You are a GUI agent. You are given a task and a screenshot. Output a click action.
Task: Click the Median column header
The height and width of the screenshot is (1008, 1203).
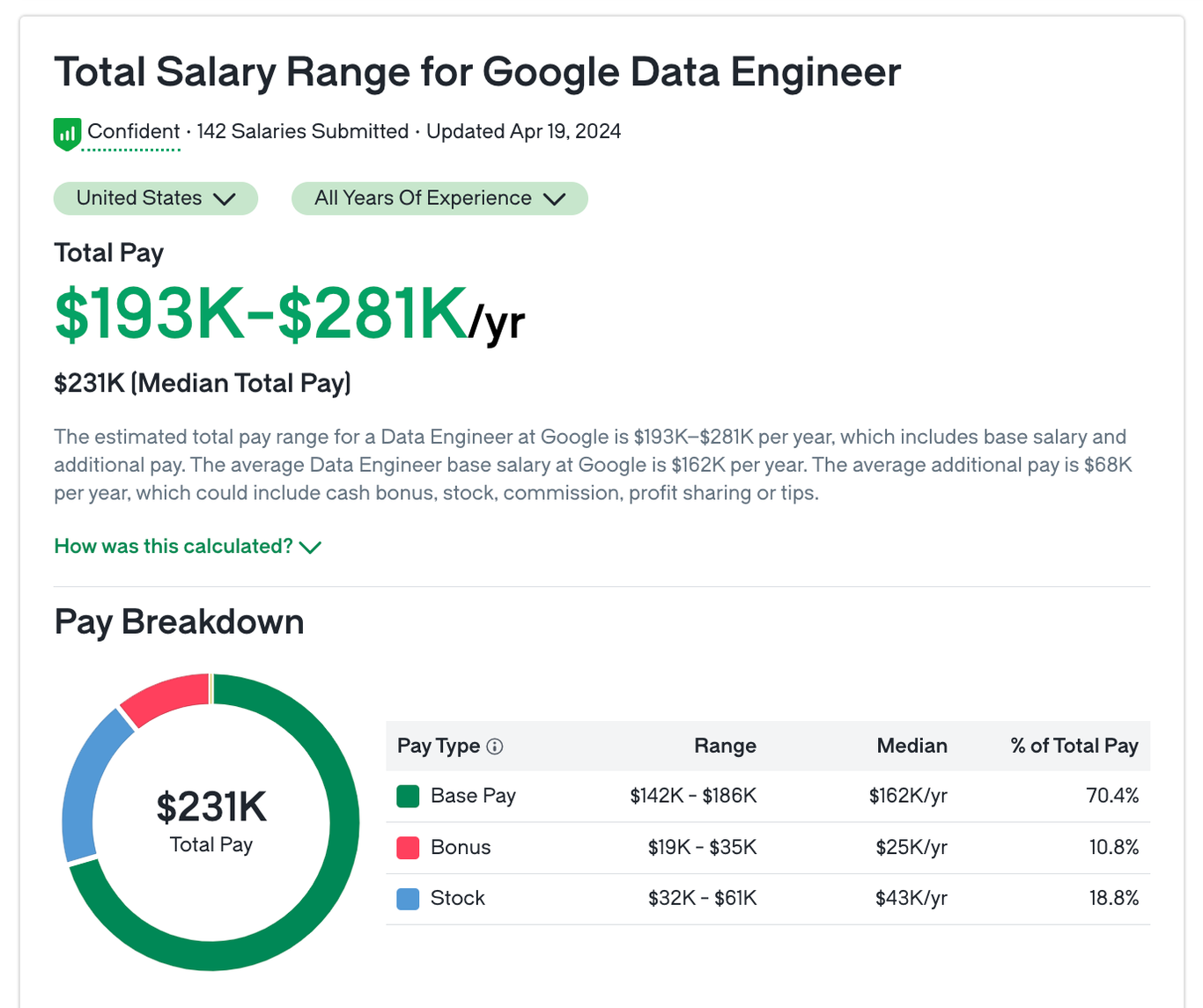pos(911,746)
